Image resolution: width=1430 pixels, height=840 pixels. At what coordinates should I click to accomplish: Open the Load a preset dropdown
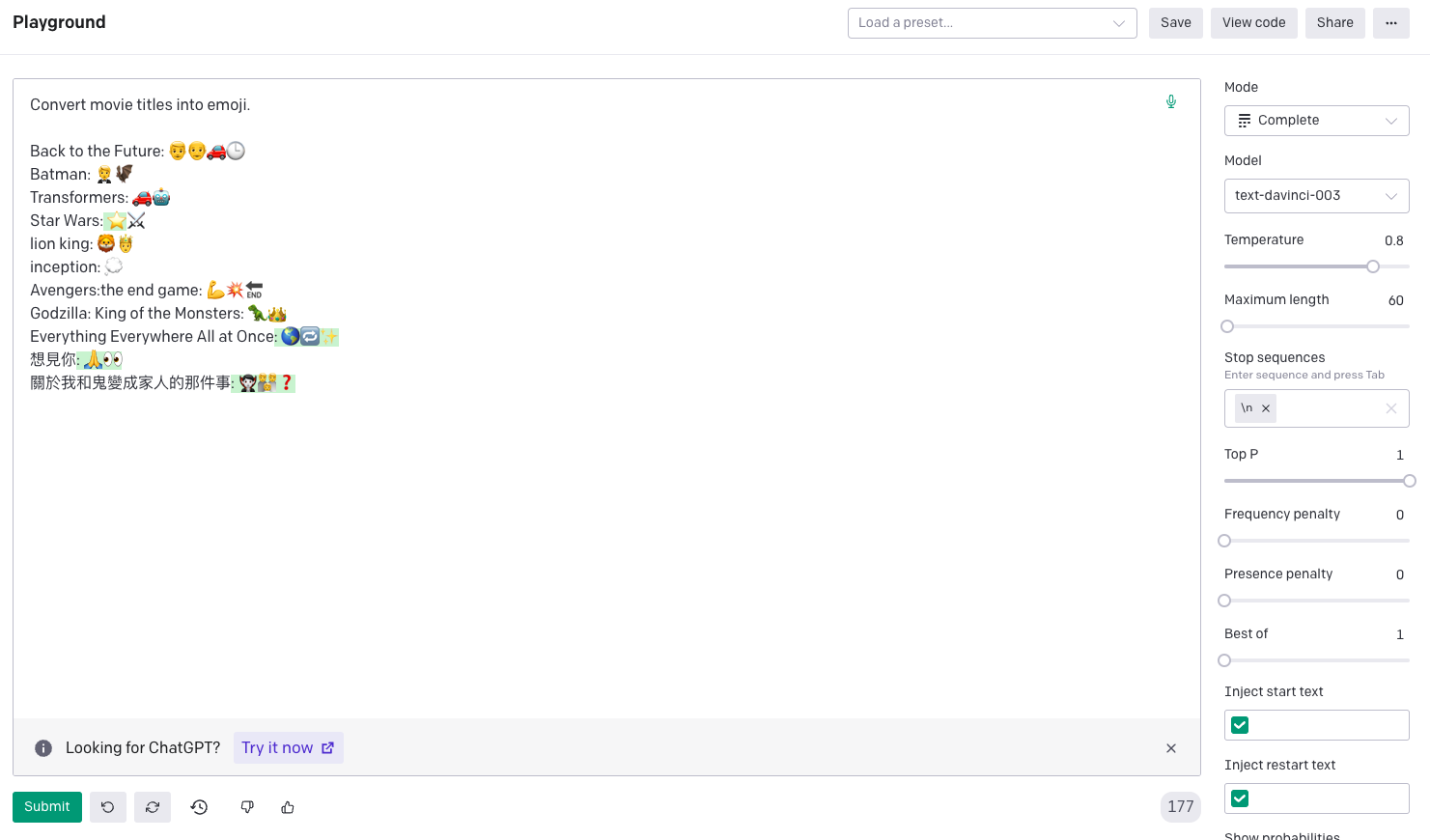(x=992, y=23)
